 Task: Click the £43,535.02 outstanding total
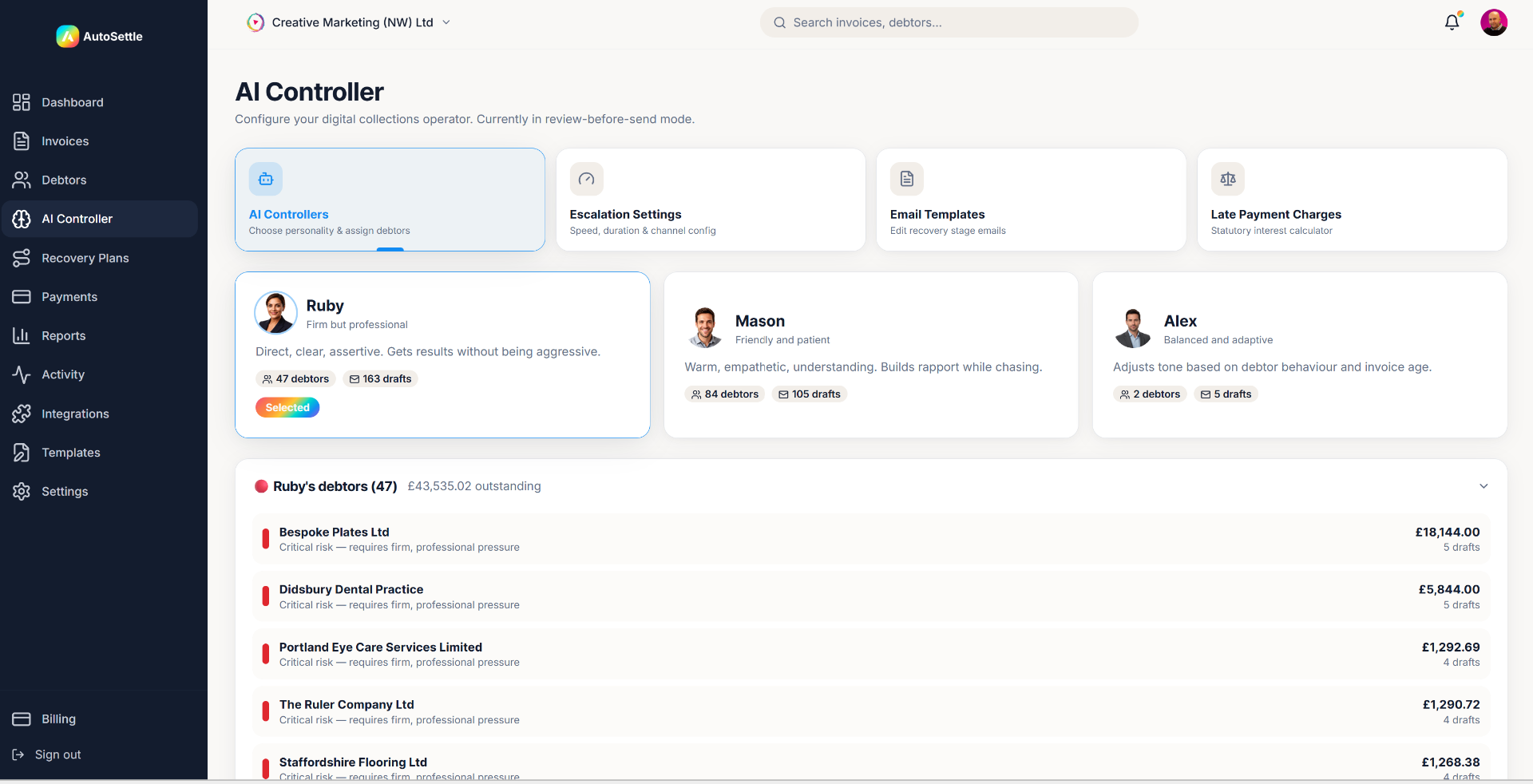click(x=474, y=486)
